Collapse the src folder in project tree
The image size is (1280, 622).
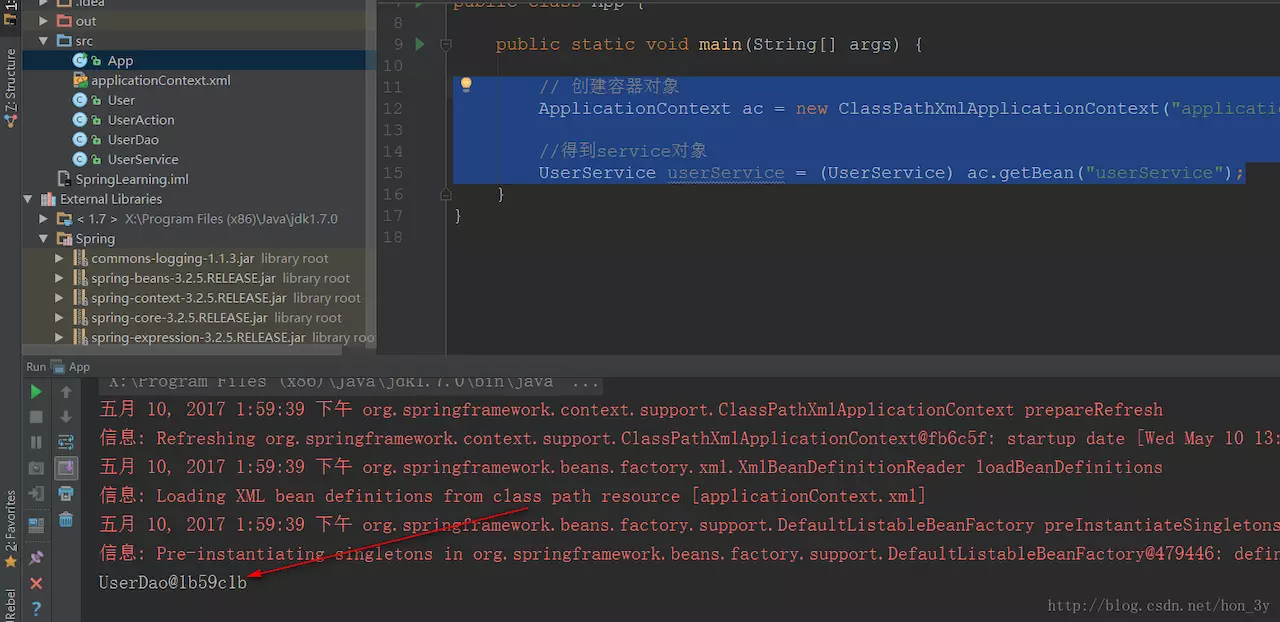(x=43, y=41)
